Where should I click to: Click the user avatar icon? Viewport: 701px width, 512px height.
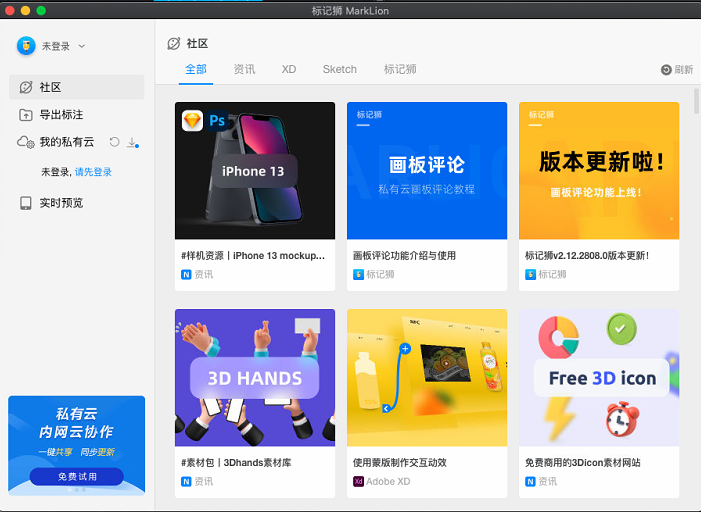pyautogui.click(x=26, y=46)
